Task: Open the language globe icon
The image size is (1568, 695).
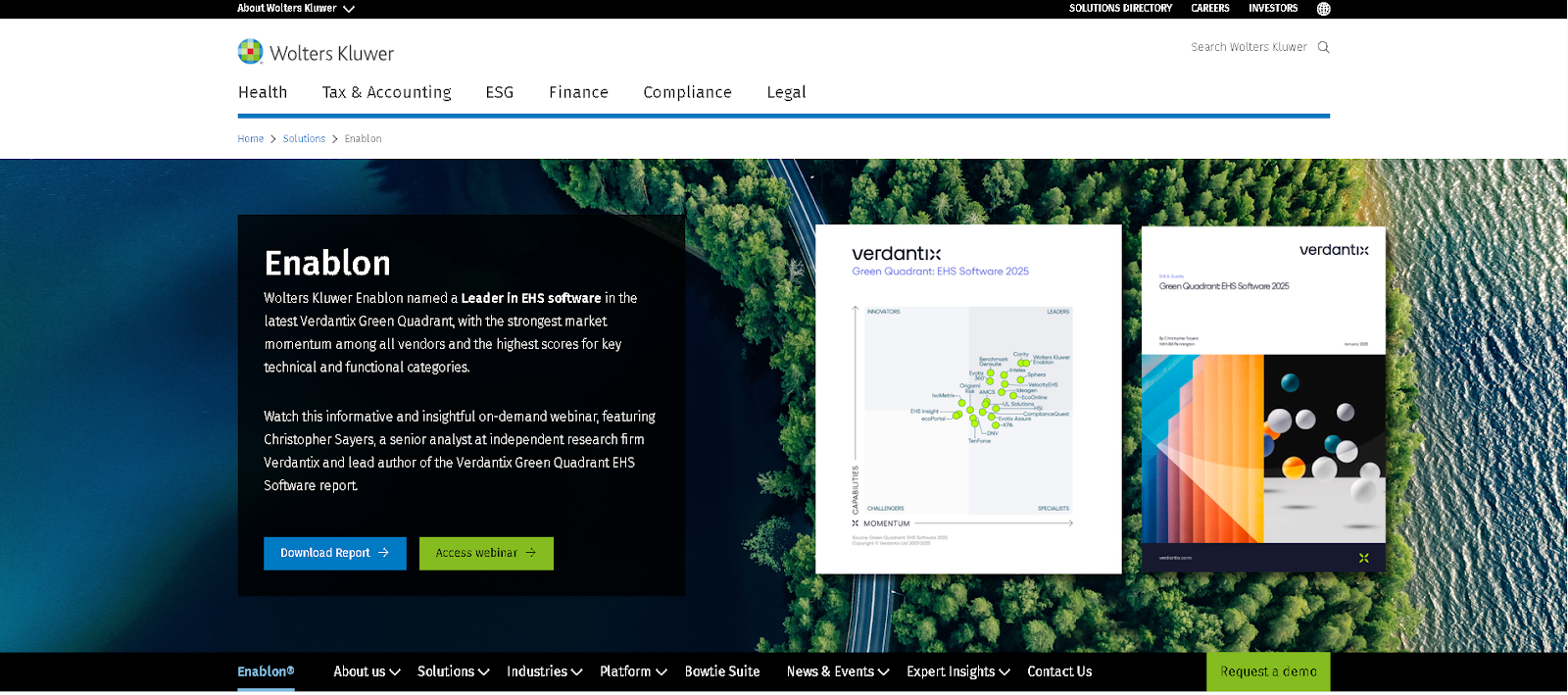Action: pos(1323,9)
